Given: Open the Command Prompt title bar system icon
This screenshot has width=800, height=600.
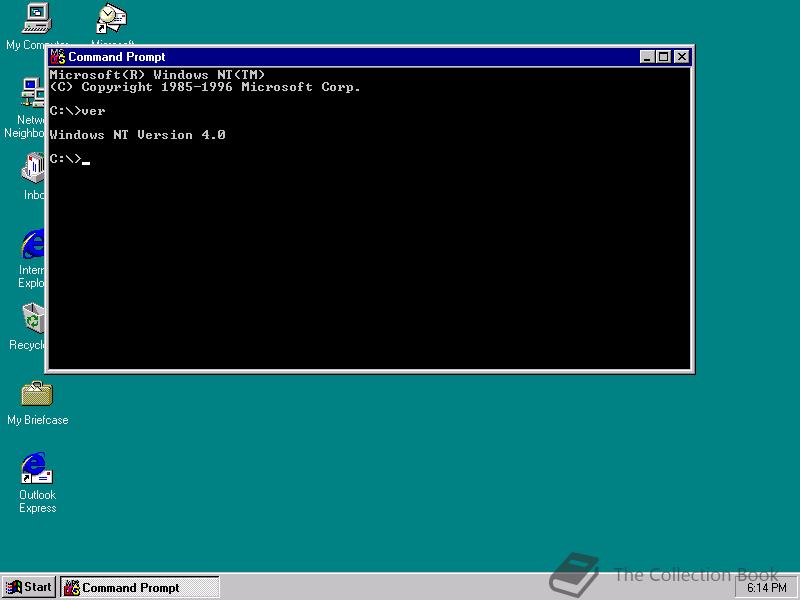Looking at the screenshot, I should pyautogui.click(x=58, y=57).
